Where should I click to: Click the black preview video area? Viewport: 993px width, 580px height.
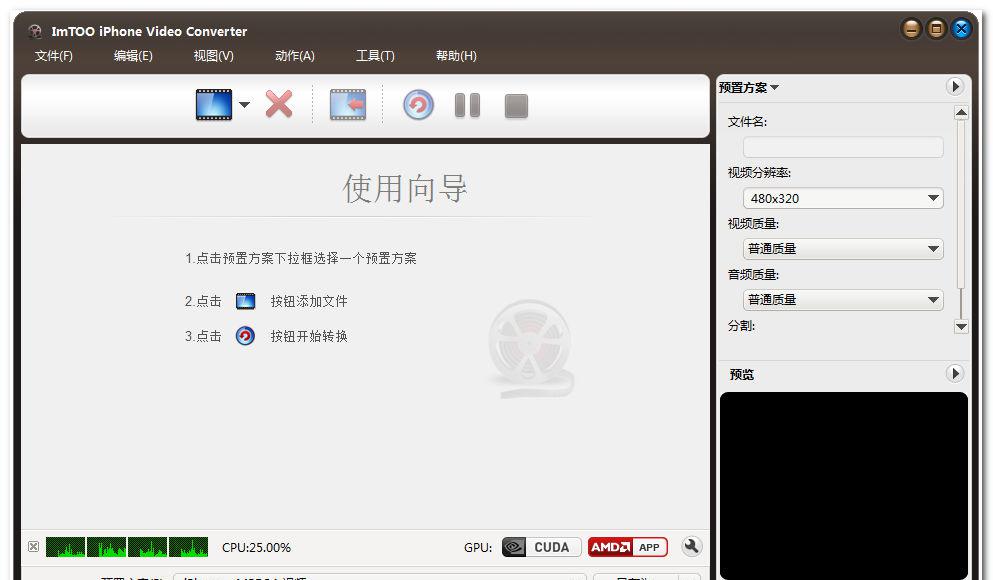click(x=844, y=485)
